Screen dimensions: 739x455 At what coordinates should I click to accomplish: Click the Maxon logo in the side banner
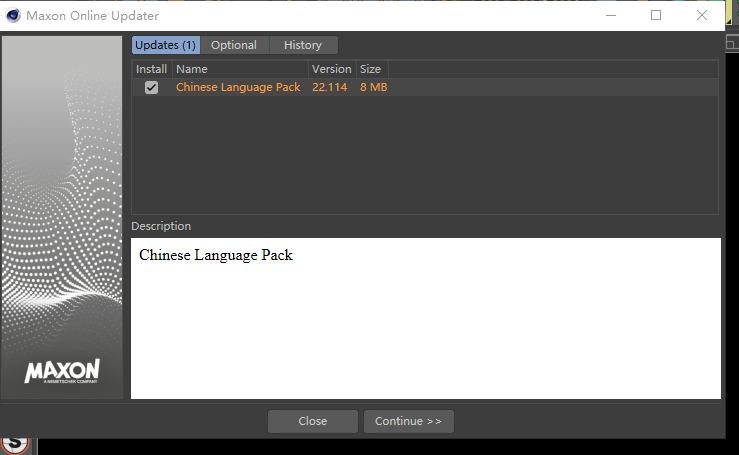[62, 374]
